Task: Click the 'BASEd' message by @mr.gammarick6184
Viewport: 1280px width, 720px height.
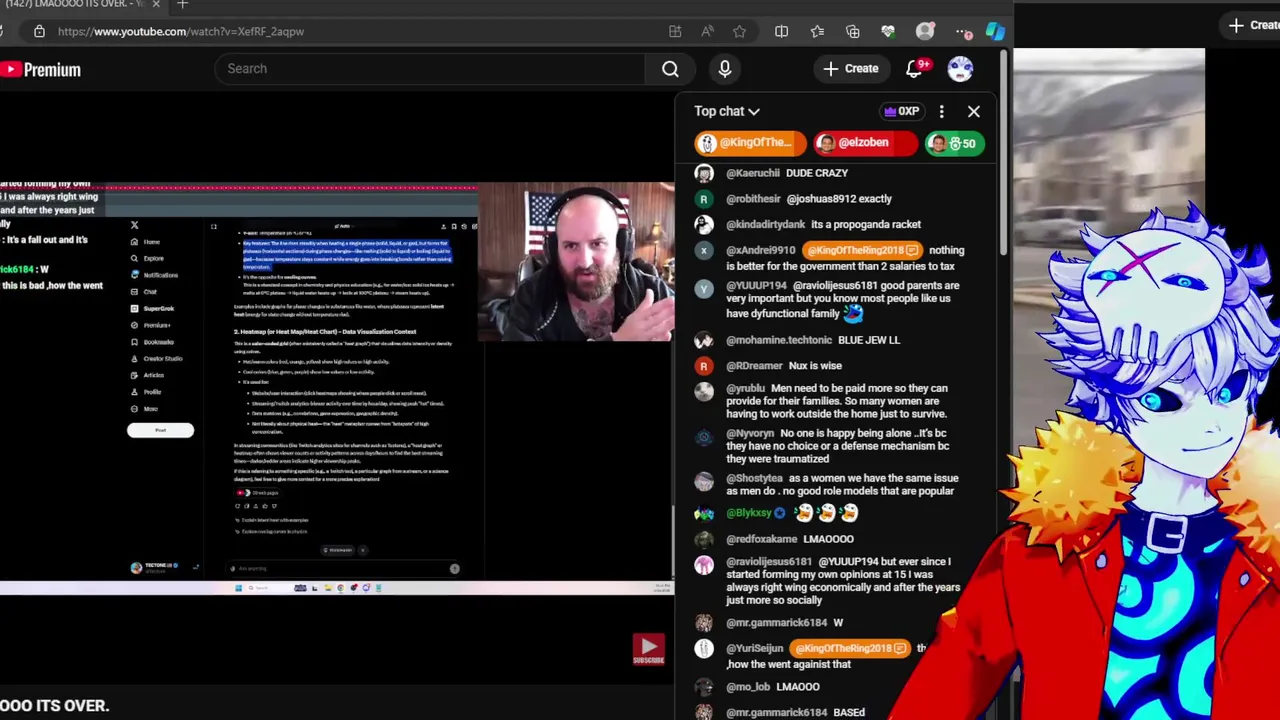Action: [849, 713]
